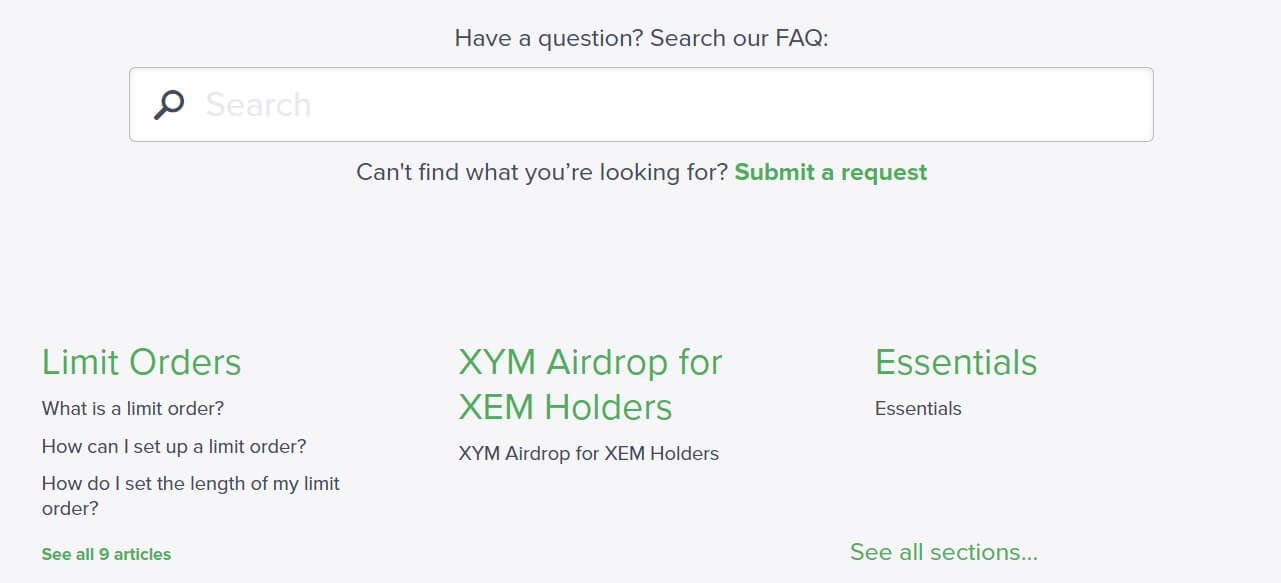Click the Have a question? Search our FAQ label
Screen dimensions: 1281x583
642,38
